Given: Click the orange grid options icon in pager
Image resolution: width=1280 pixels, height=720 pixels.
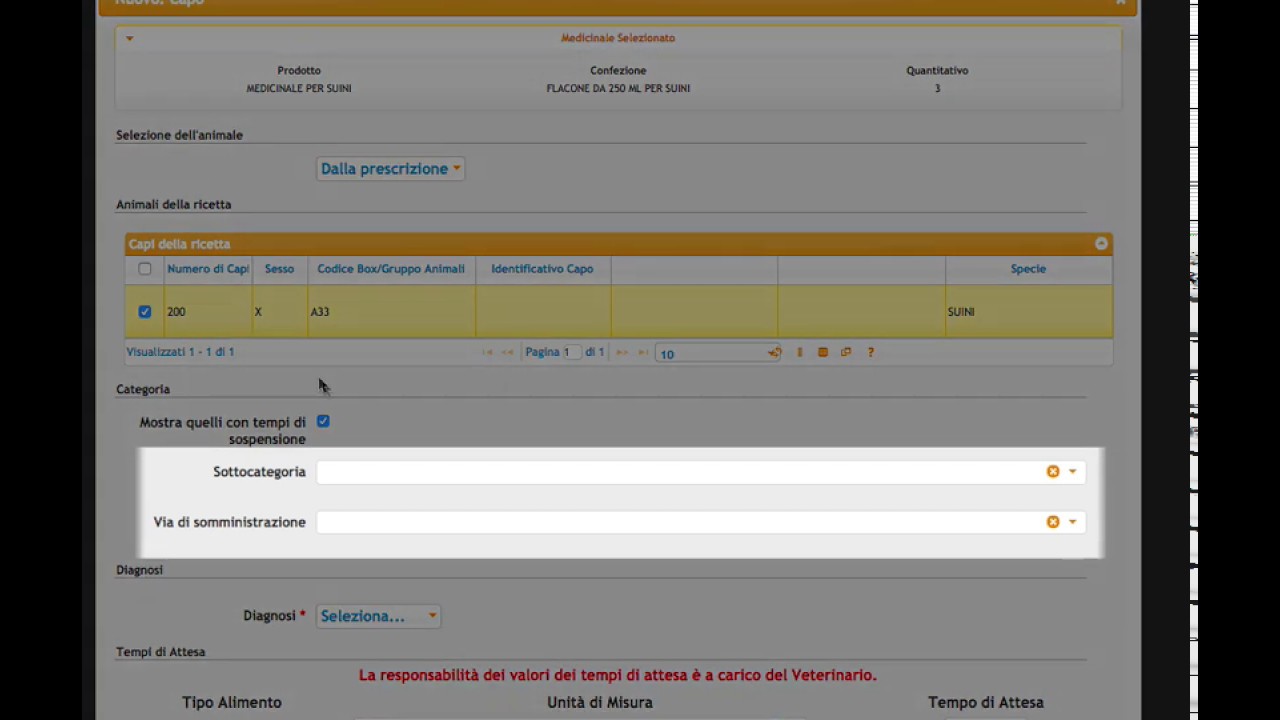Looking at the screenshot, I should [x=823, y=353].
